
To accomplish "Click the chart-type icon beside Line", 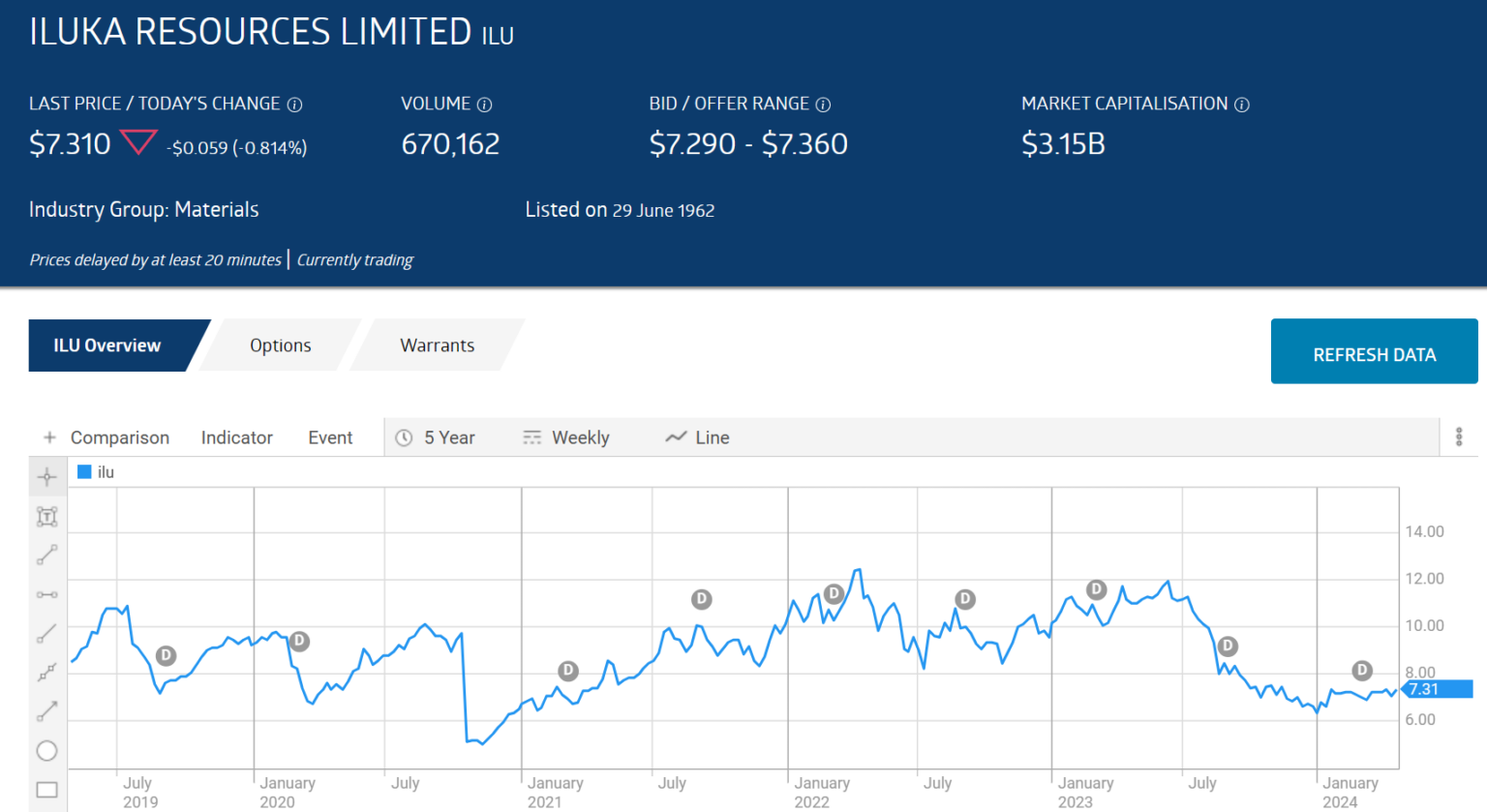I will point(676,437).
